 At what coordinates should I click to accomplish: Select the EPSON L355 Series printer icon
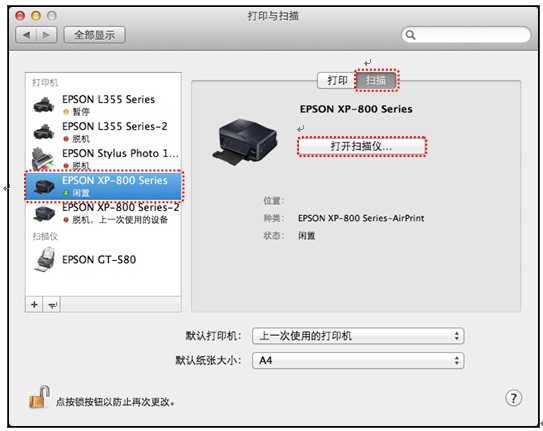pyautogui.click(x=44, y=105)
